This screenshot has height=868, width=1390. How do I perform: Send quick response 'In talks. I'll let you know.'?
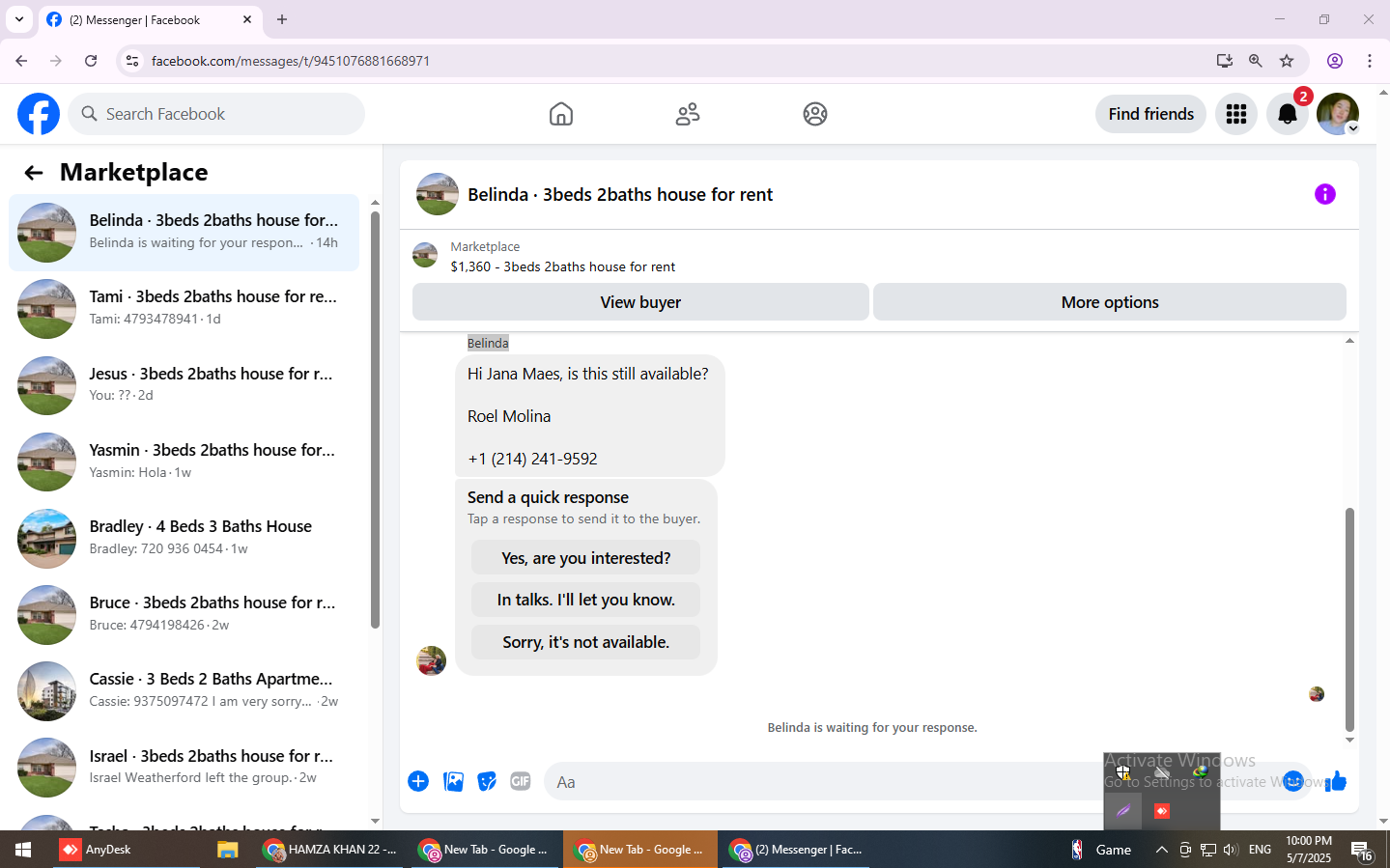point(585,600)
